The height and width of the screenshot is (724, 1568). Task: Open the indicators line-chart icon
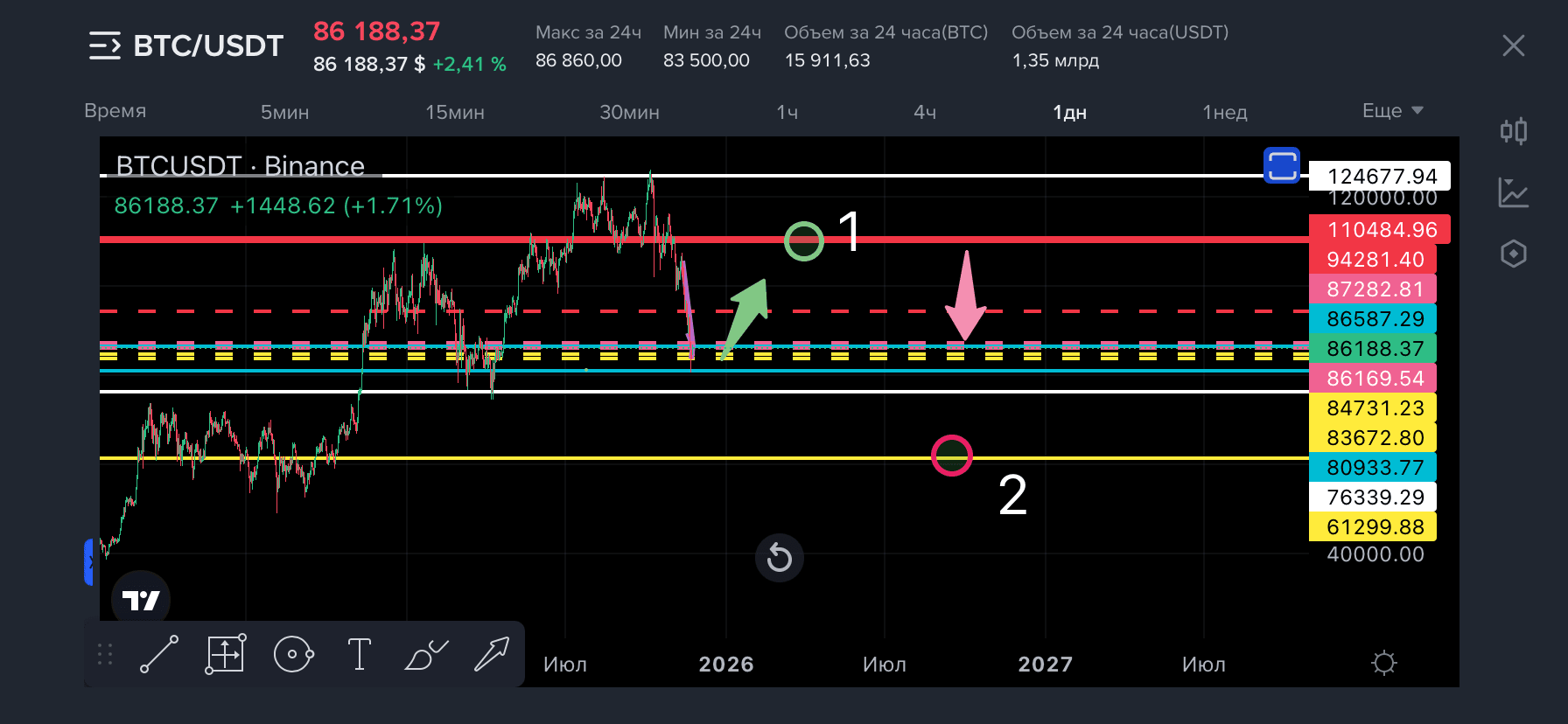click(1513, 192)
